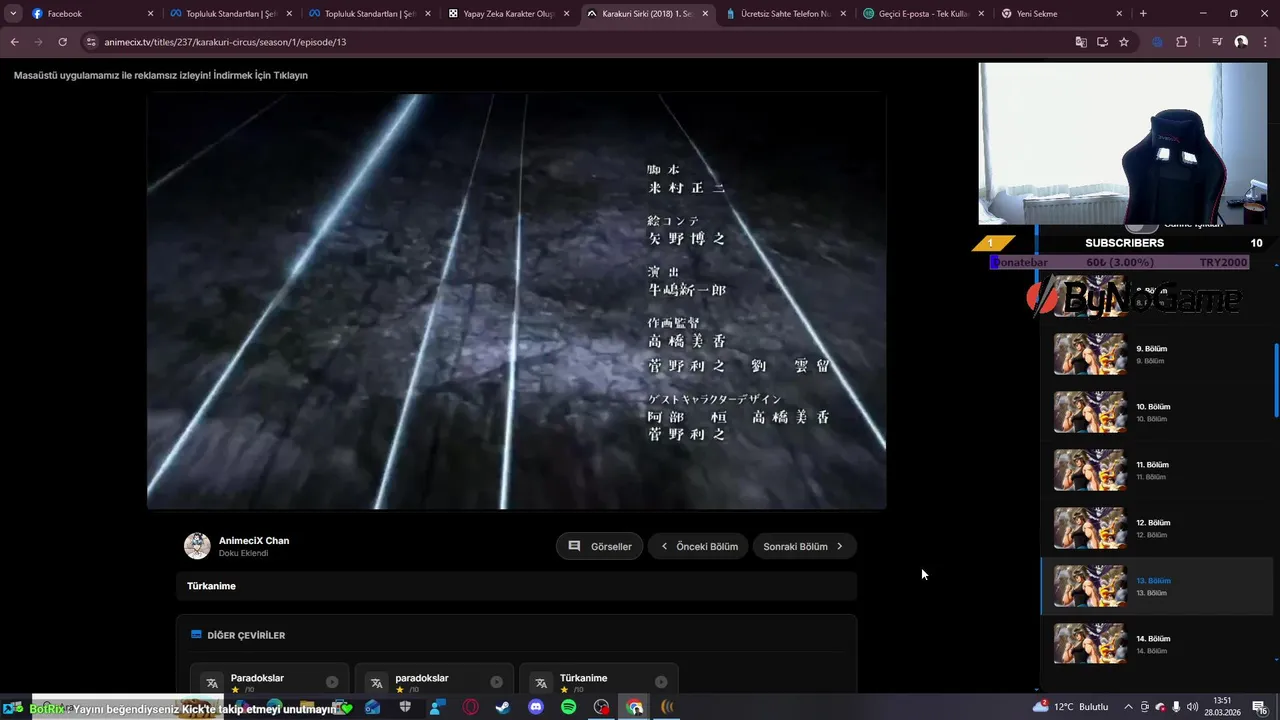Open the AnimeciX Chan avatar
Image resolution: width=1280 pixels, height=720 pixels.
(197, 546)
